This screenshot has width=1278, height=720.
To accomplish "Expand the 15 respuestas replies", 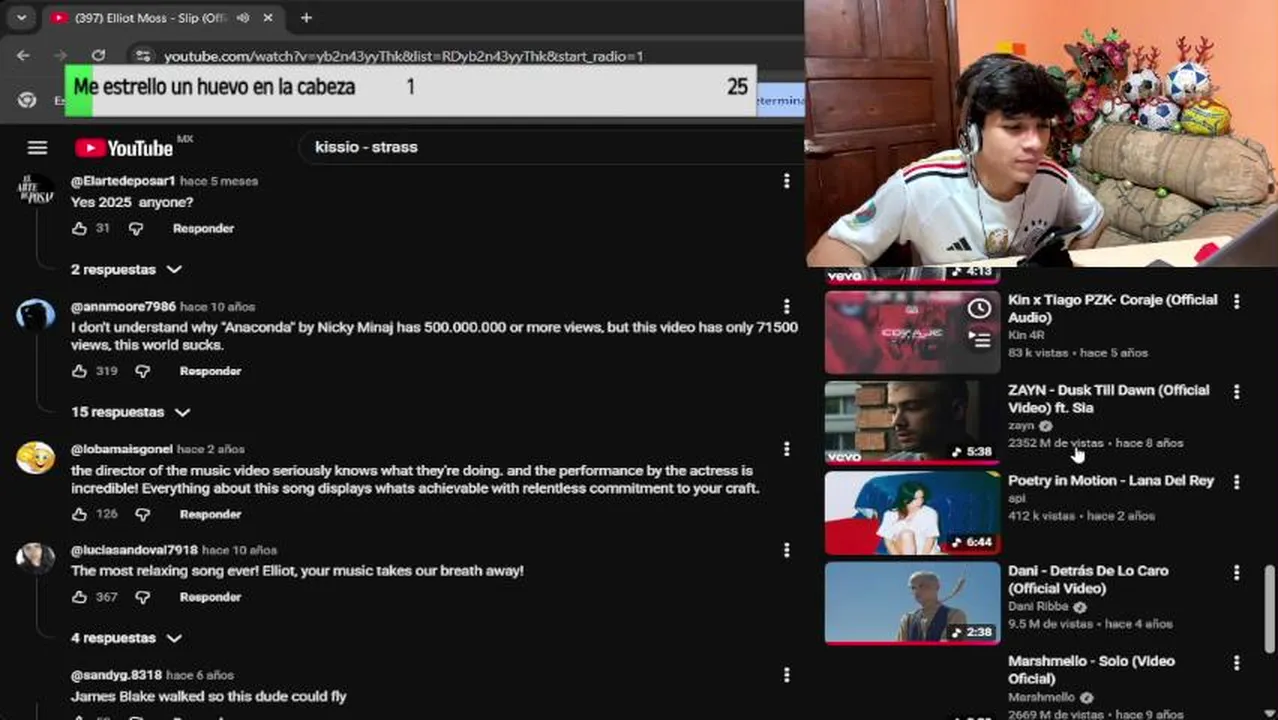I will [130, 412].
